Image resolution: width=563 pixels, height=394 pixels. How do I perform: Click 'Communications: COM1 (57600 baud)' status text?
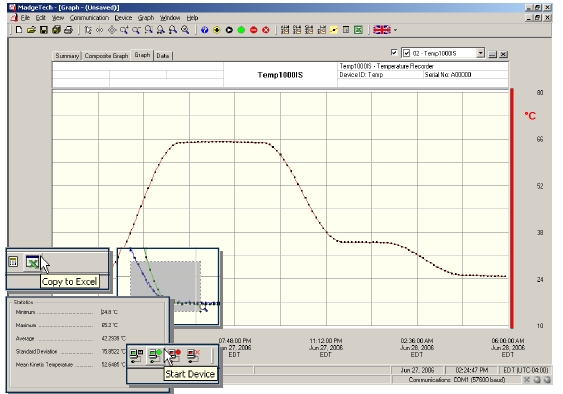457,380
